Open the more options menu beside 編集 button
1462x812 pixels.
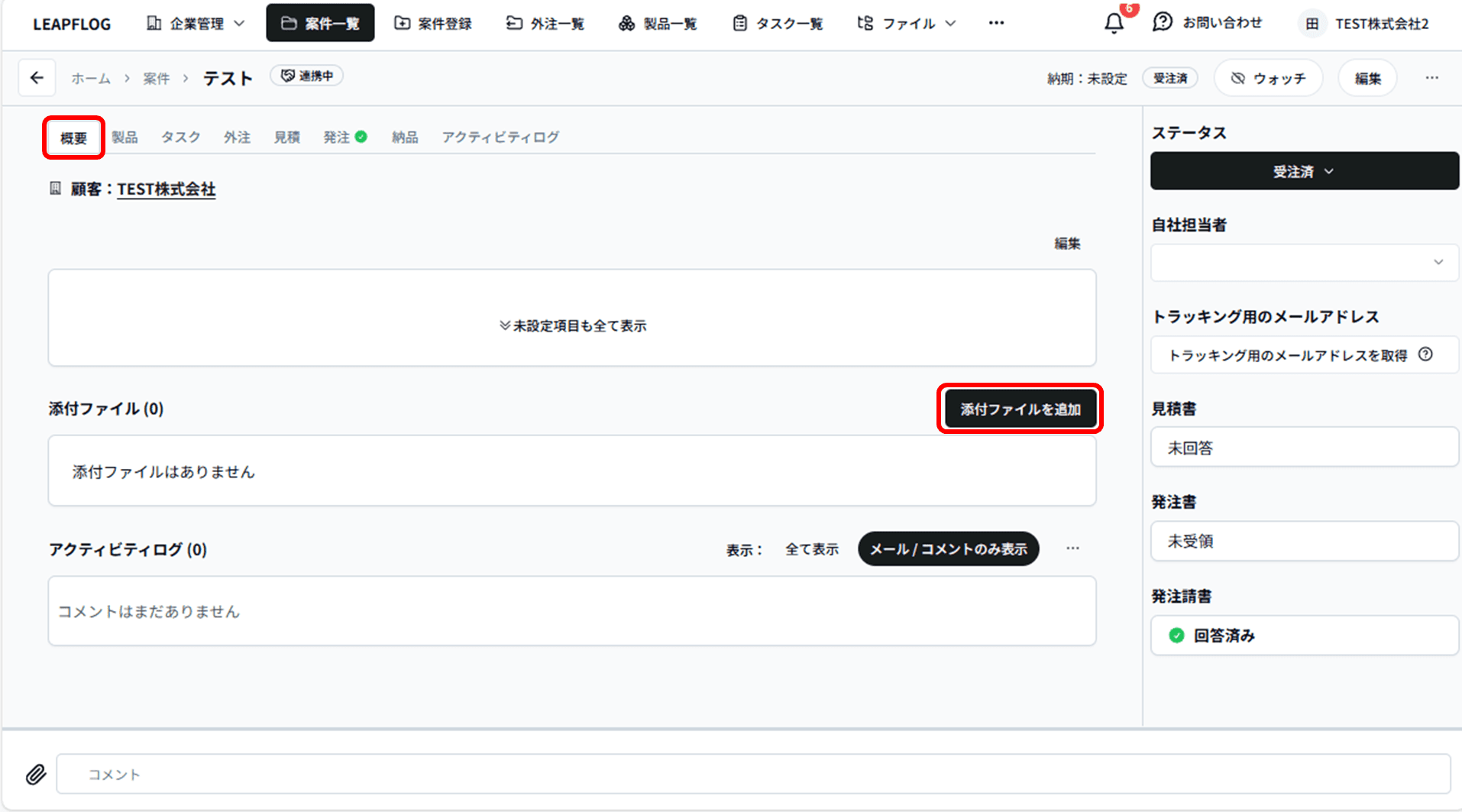click(x=1431, y=78)
